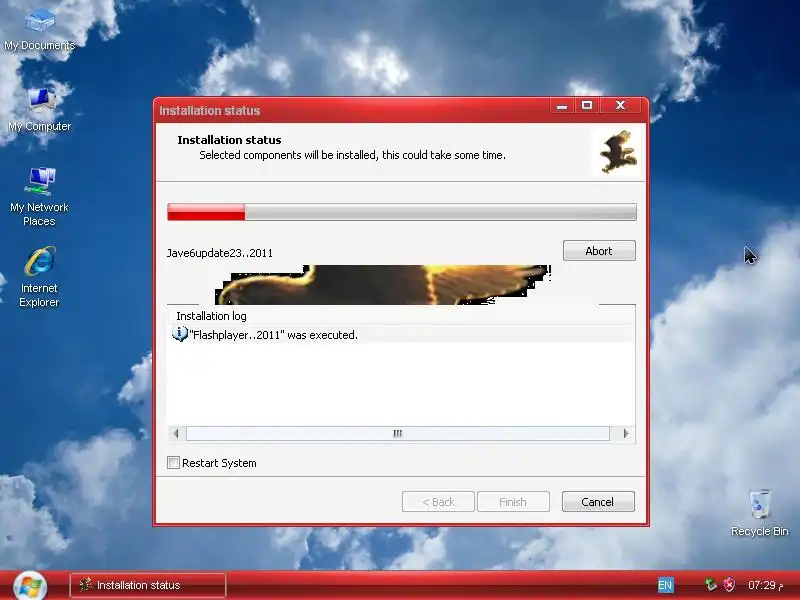Abort the current installation
This screenshot has width=800, height=600.
click(x=599, y=251)
